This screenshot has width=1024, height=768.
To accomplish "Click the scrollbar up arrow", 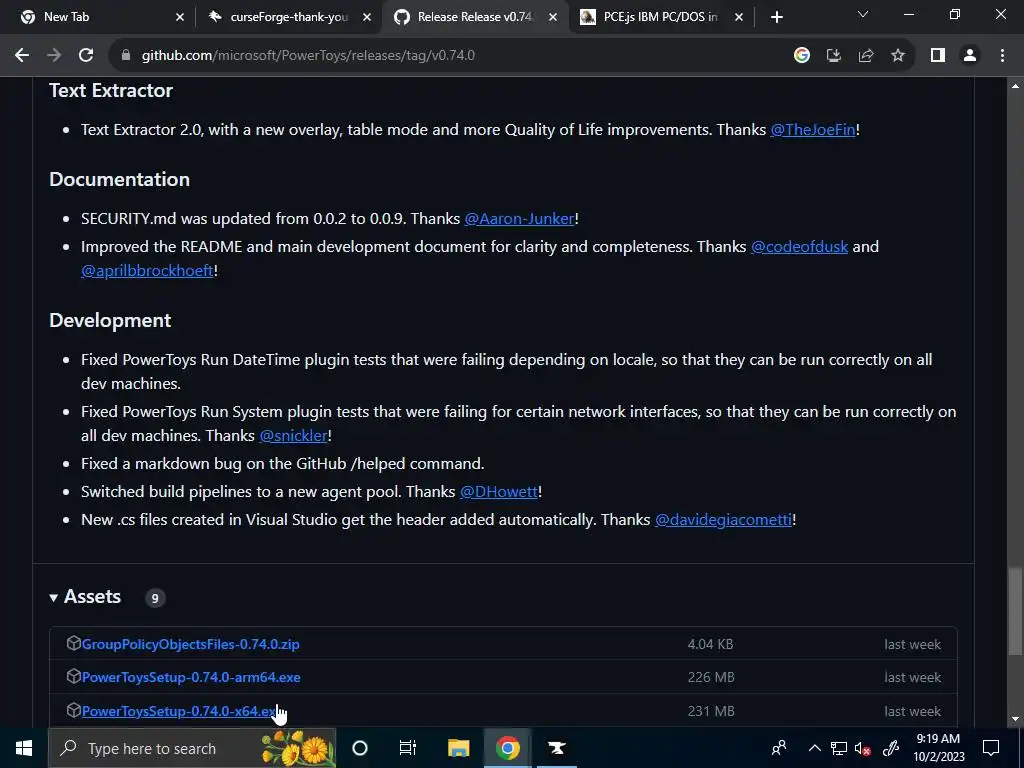I will pos(1014,86).
